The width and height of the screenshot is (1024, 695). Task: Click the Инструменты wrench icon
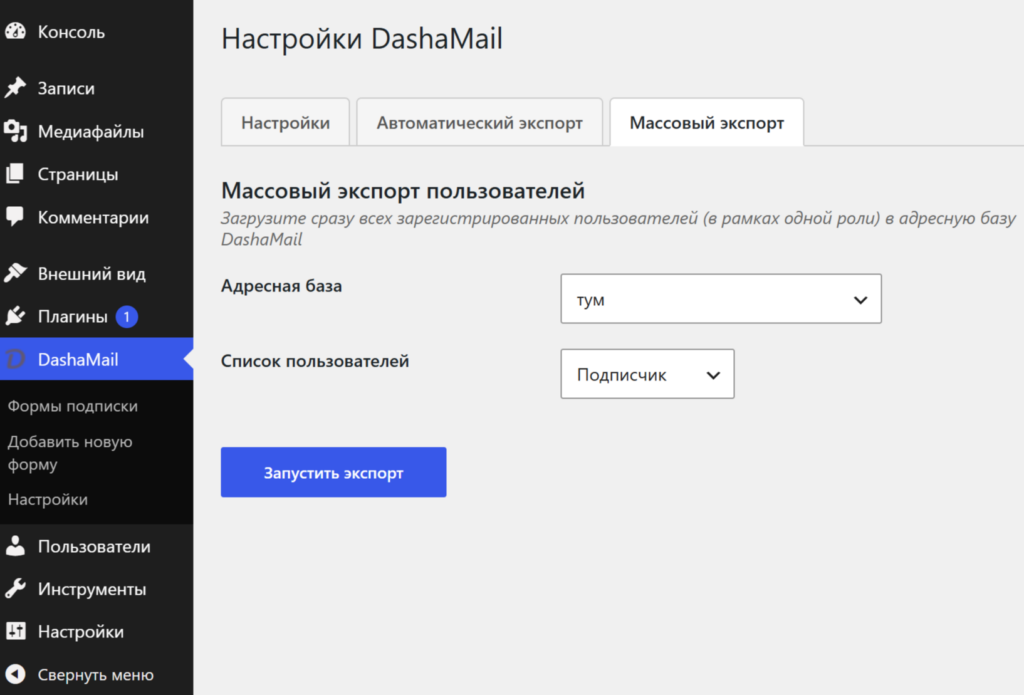(x=15, y=589)
